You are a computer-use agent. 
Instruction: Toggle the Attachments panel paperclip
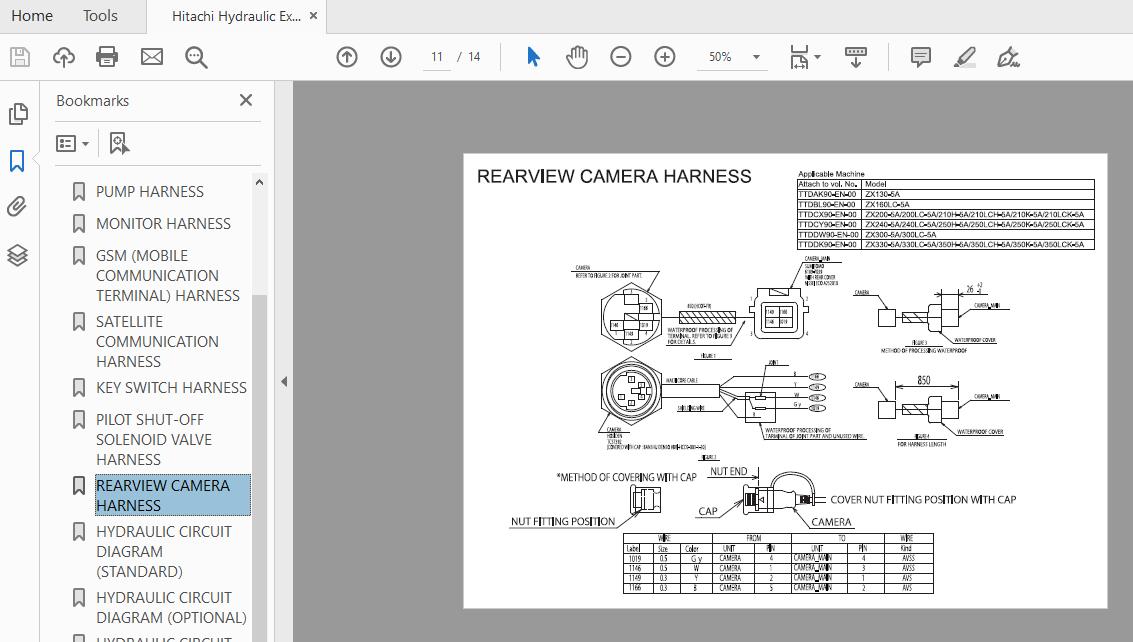(x=17, y=207)
